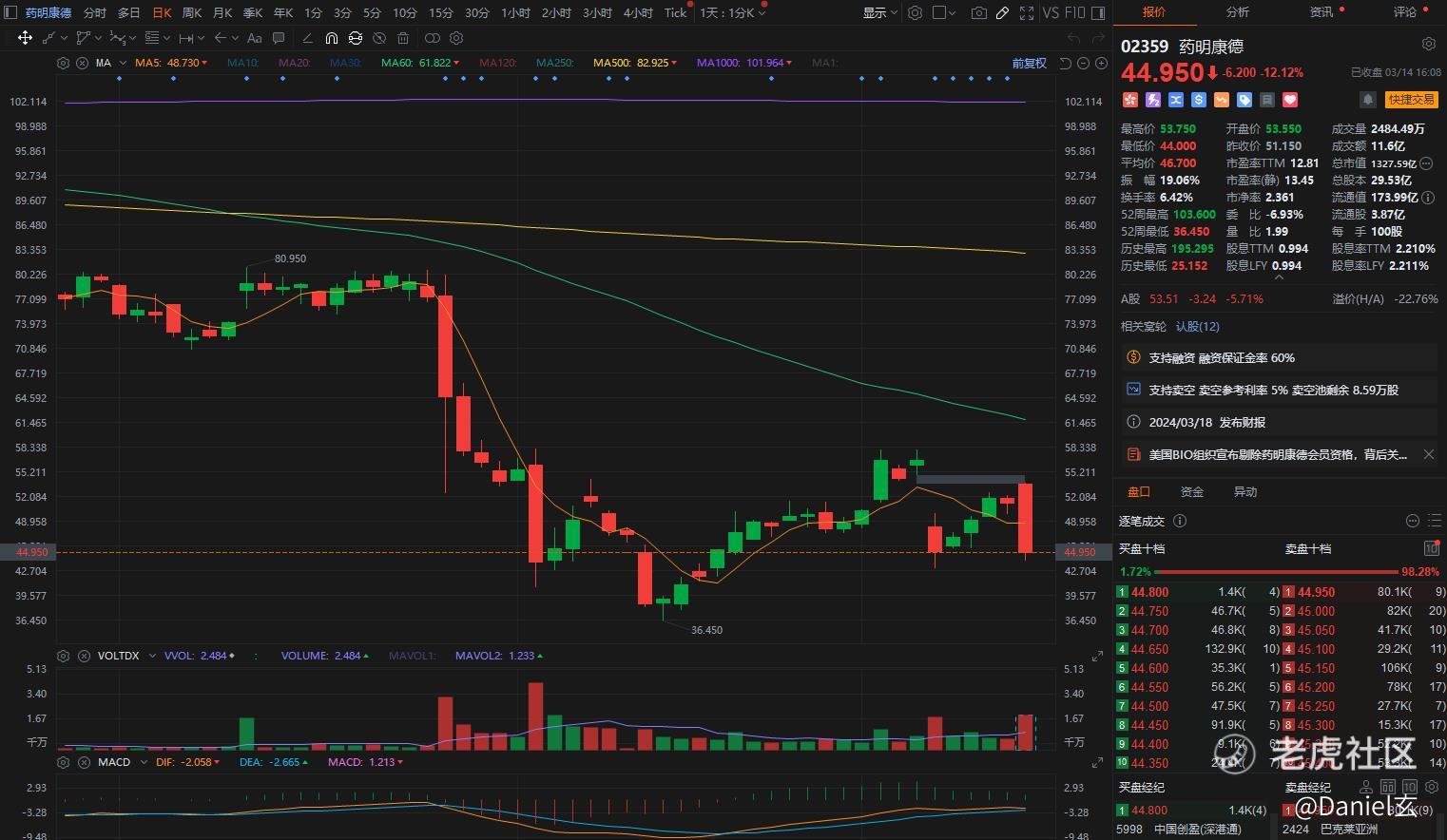Pick the trend line drawing tool
This screenshot has height=840, width=1447.
click(49, 38)
